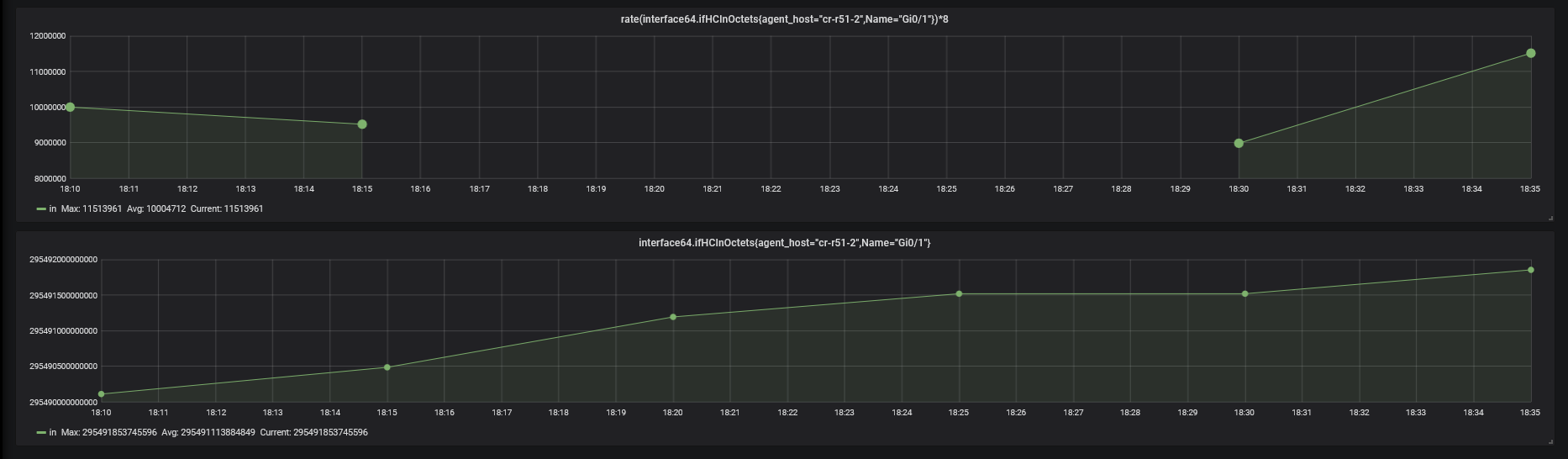
Task: Click 'Max: 11513961' in top legend
Action: [92, 208]
